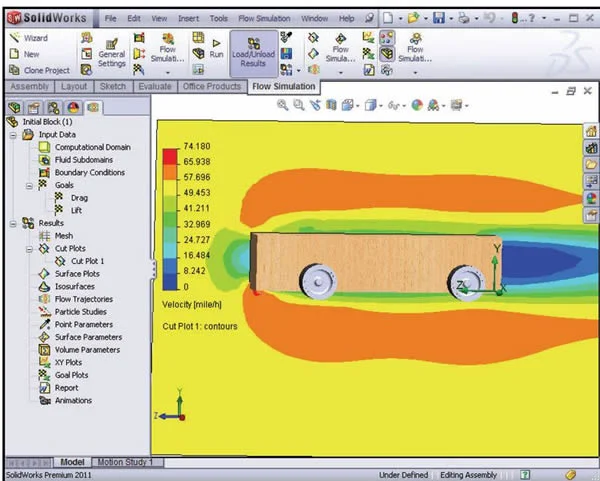Open the Insert menu
600x481 pixels.
pyautogui.click(x=188, y=18)
